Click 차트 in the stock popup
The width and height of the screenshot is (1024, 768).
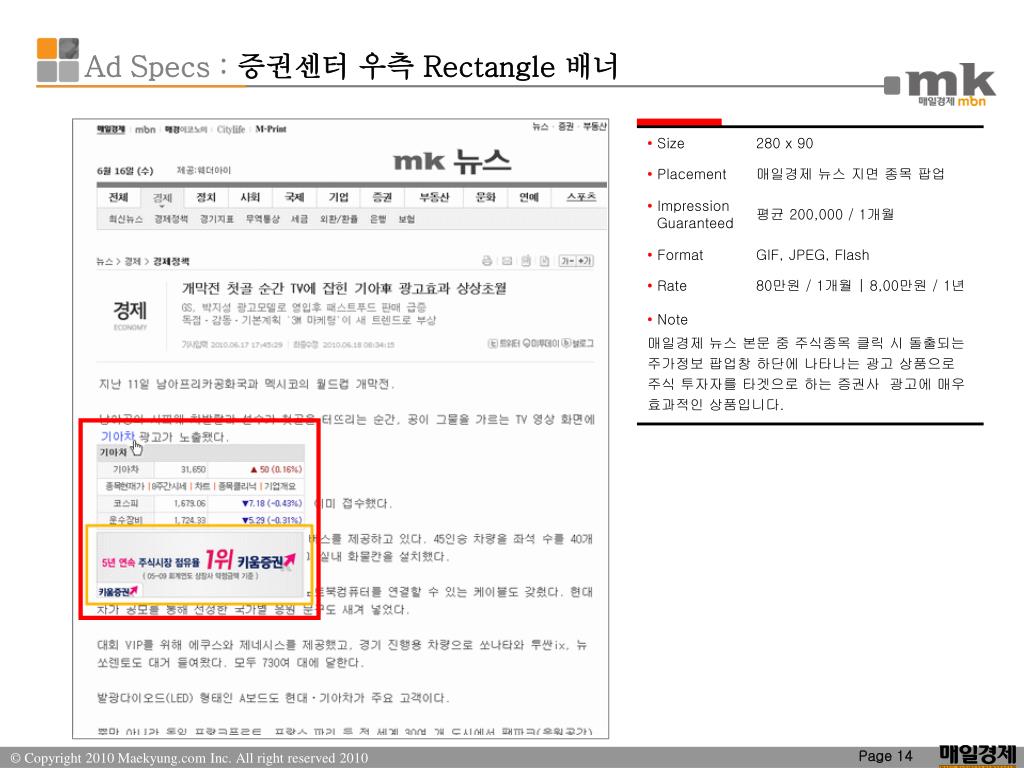tap(202, 487)
